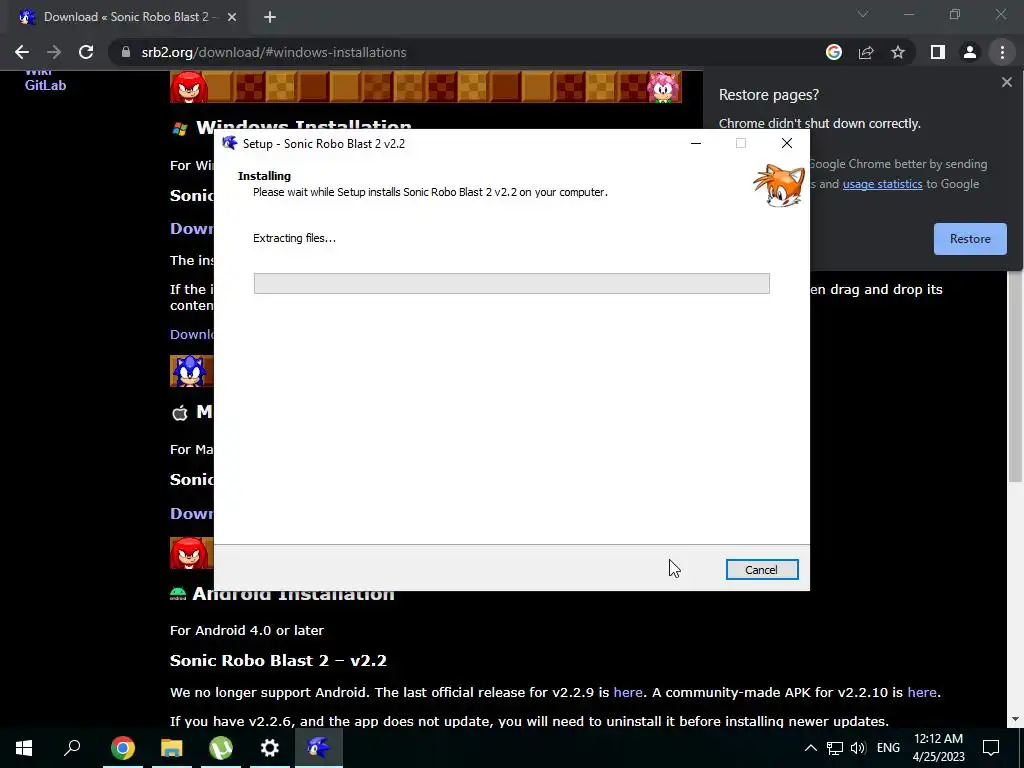
Task: Open Windows Start menu
Action: [x=24, y=748]
